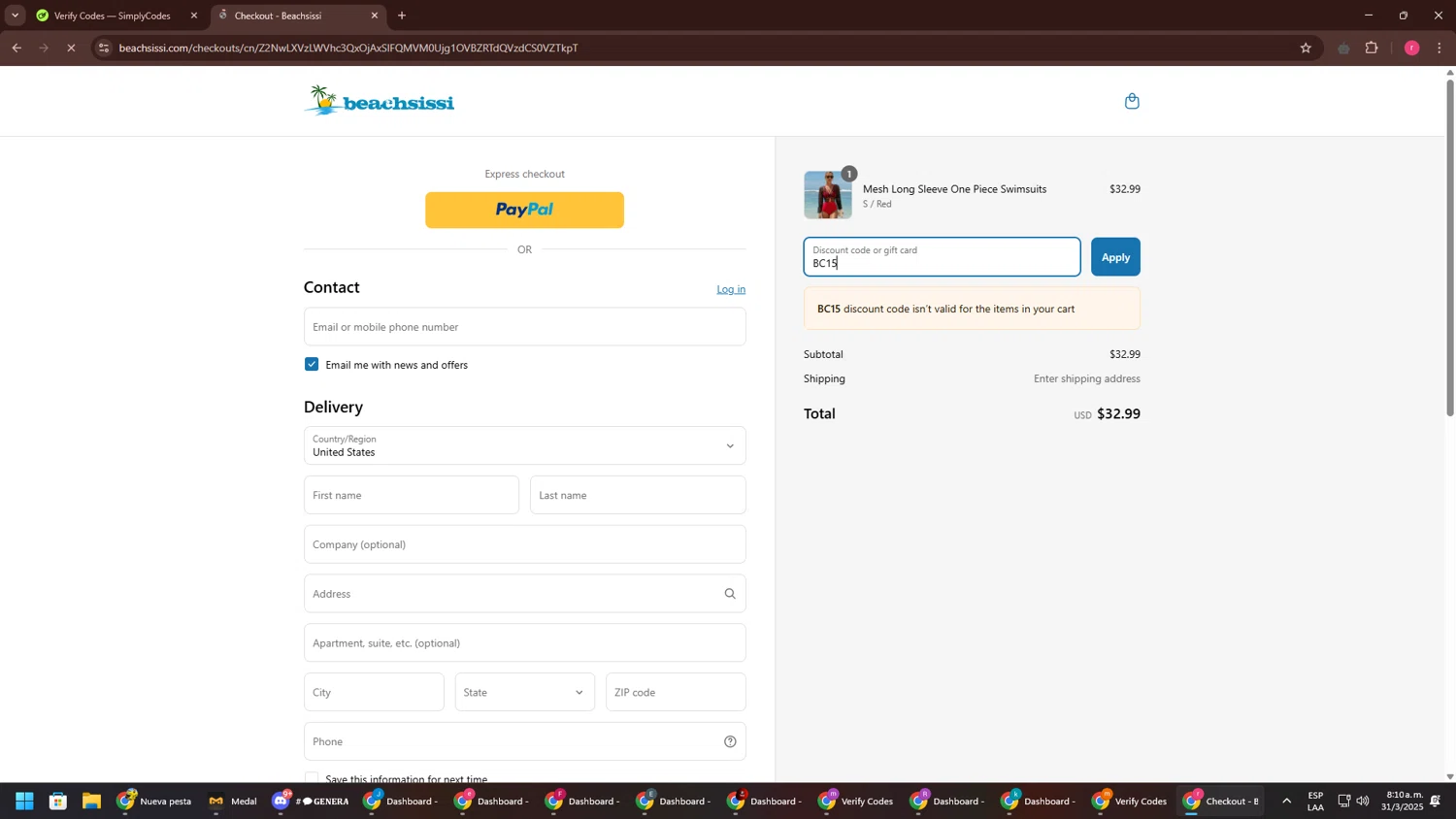This screenshot has width=1456, height=819.
Task: Open the Checkout - B taskbar window
Action: [x=1221, y=802]
